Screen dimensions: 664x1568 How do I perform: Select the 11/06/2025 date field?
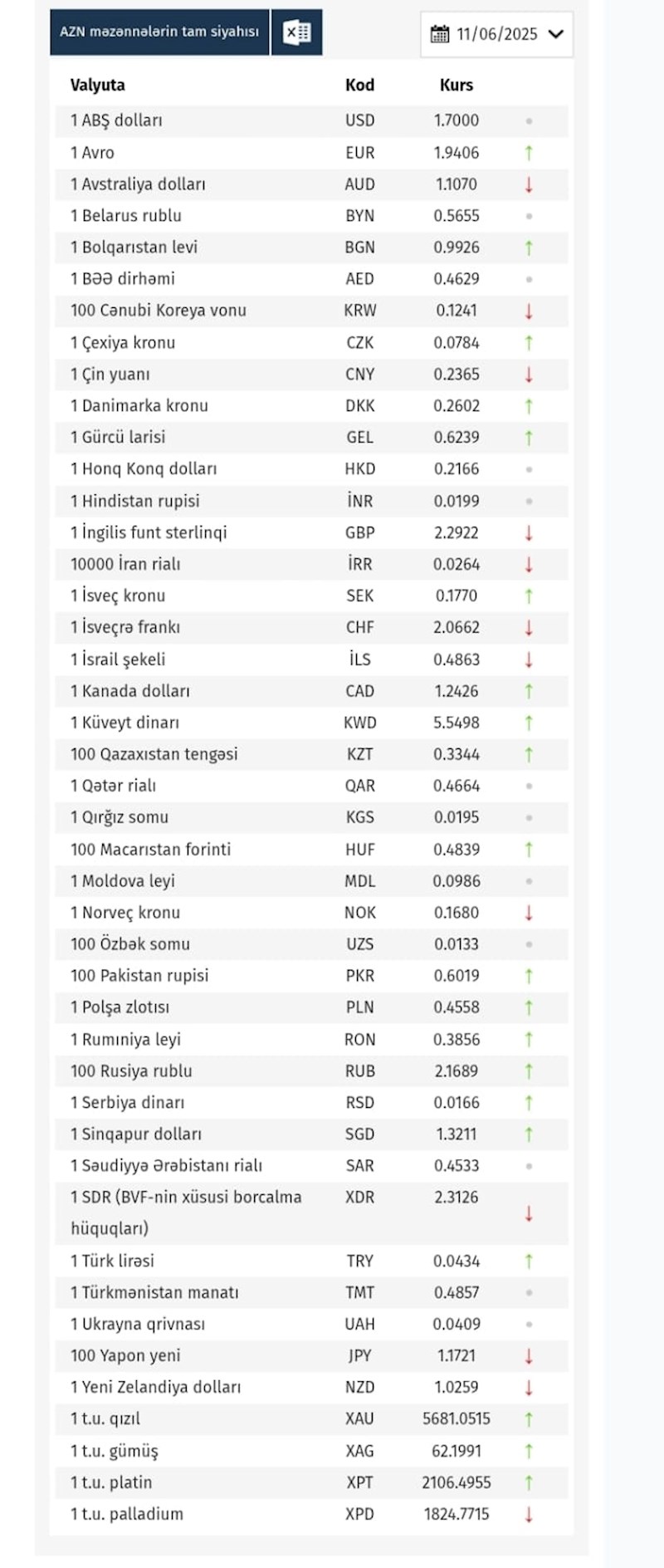(x=496, y=34)
